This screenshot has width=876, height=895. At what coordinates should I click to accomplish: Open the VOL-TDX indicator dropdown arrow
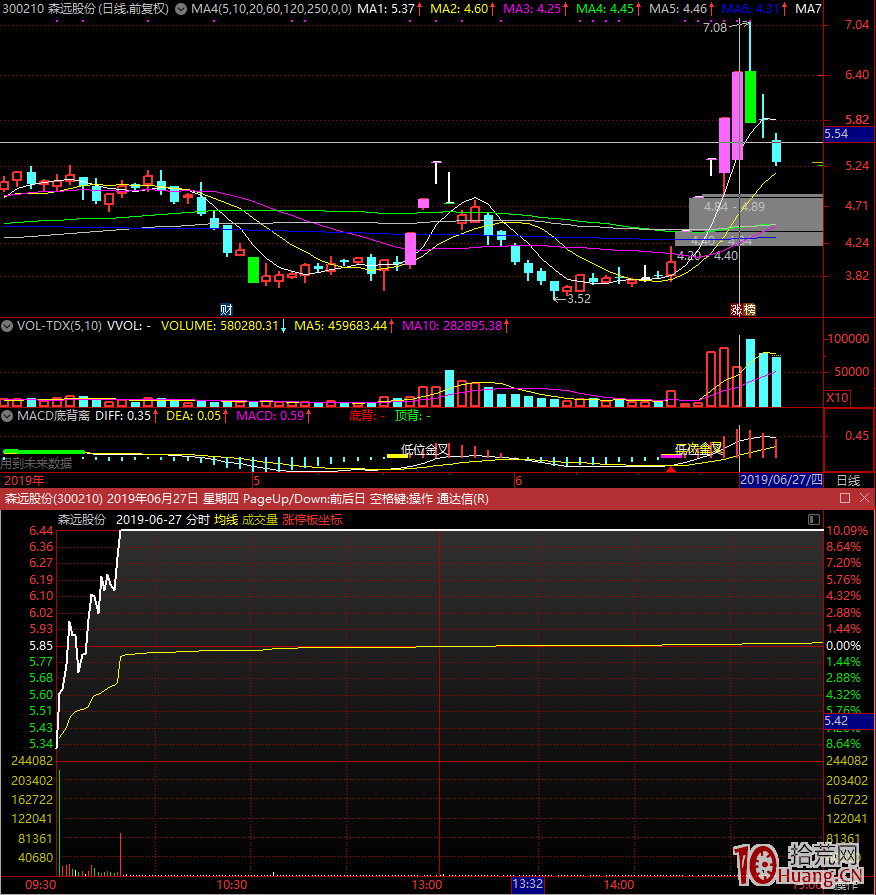coord(7,326)
